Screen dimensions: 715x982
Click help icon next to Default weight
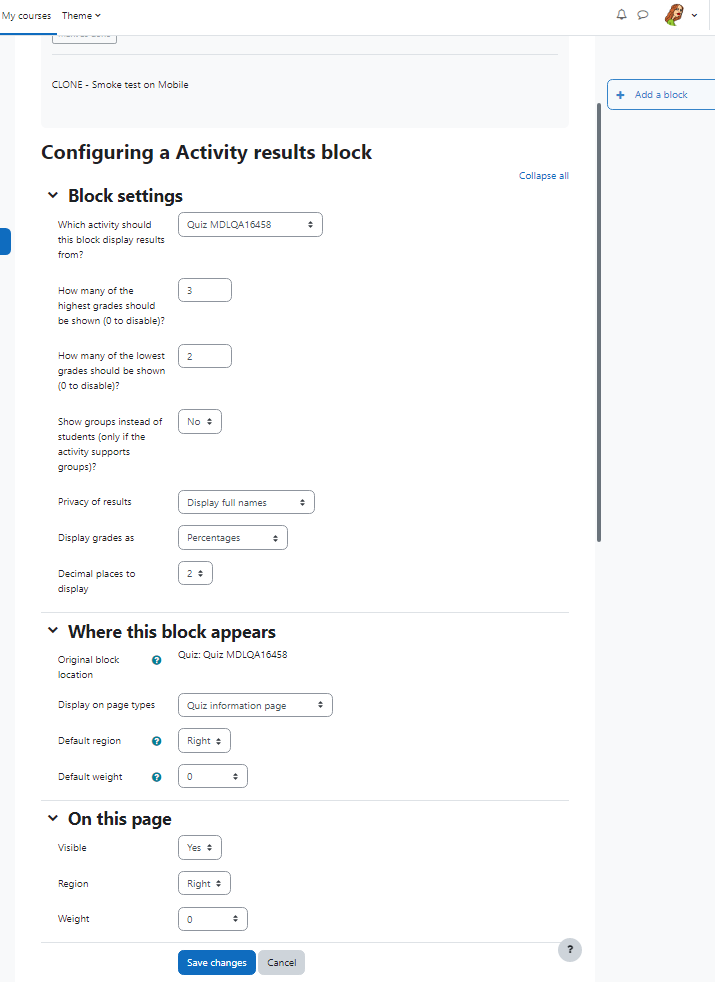(x=157, y=777)
